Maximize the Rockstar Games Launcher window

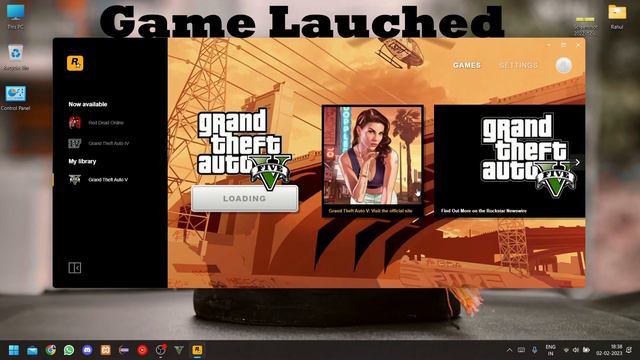coord(563,45)
